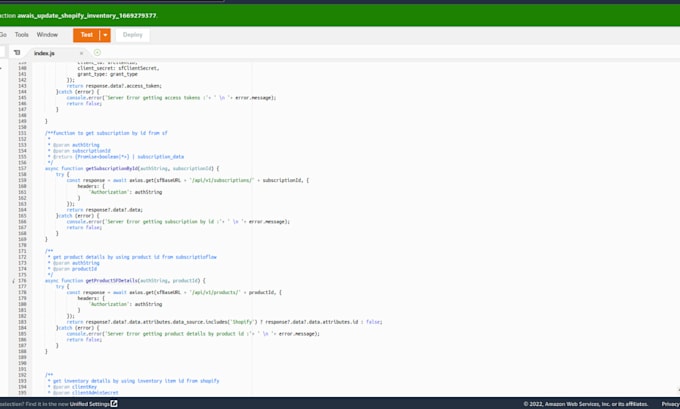The height and width of the screenshot is (409, 680).
Task: Close the index.js tab
Action: click(81, 53)
